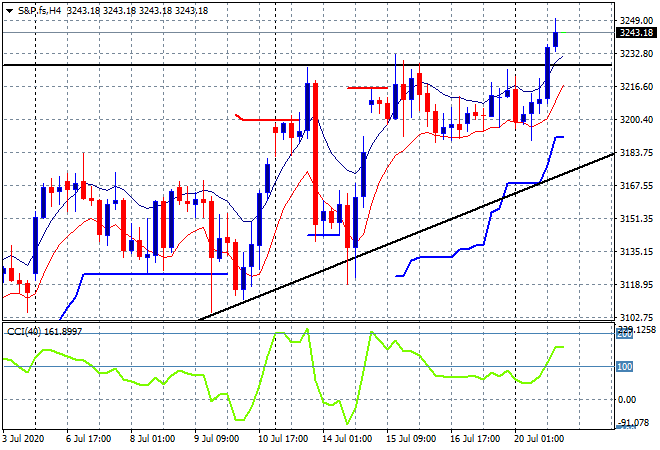Click CCI level label 200
The image size is (660, 450).
pyautogui.click(x=624, y=335)
